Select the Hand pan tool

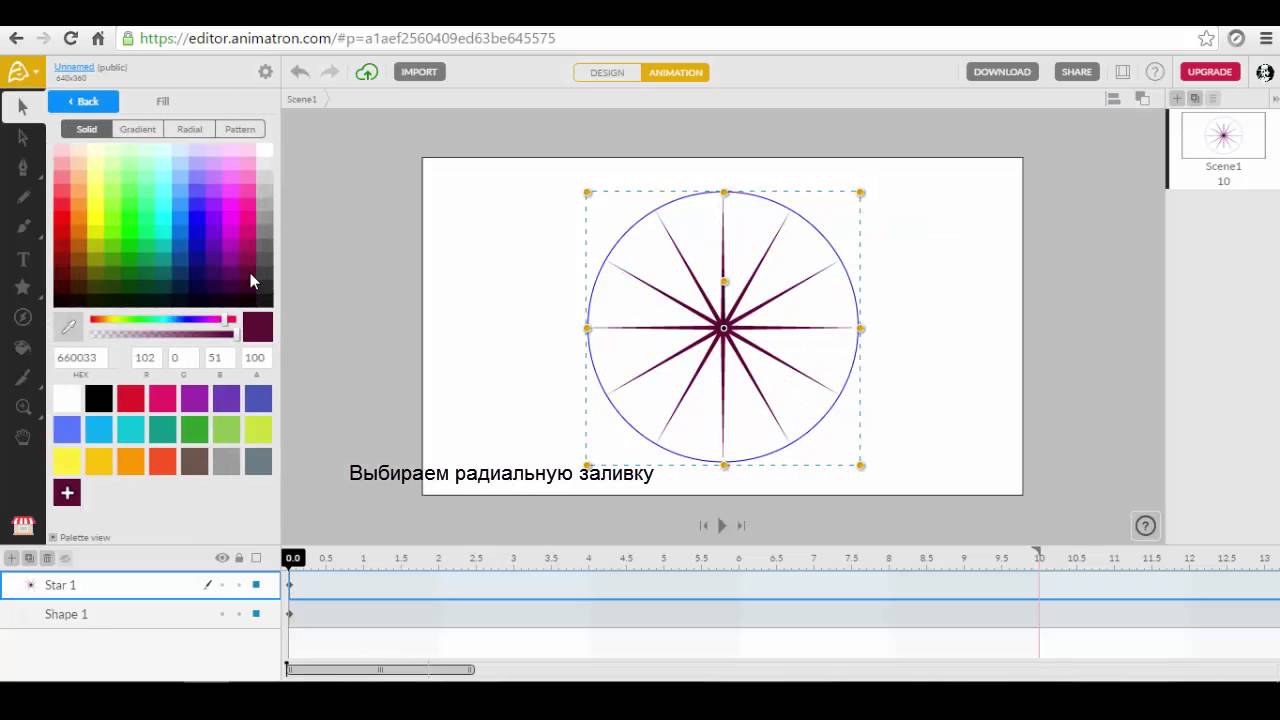[x=23, y=437]
